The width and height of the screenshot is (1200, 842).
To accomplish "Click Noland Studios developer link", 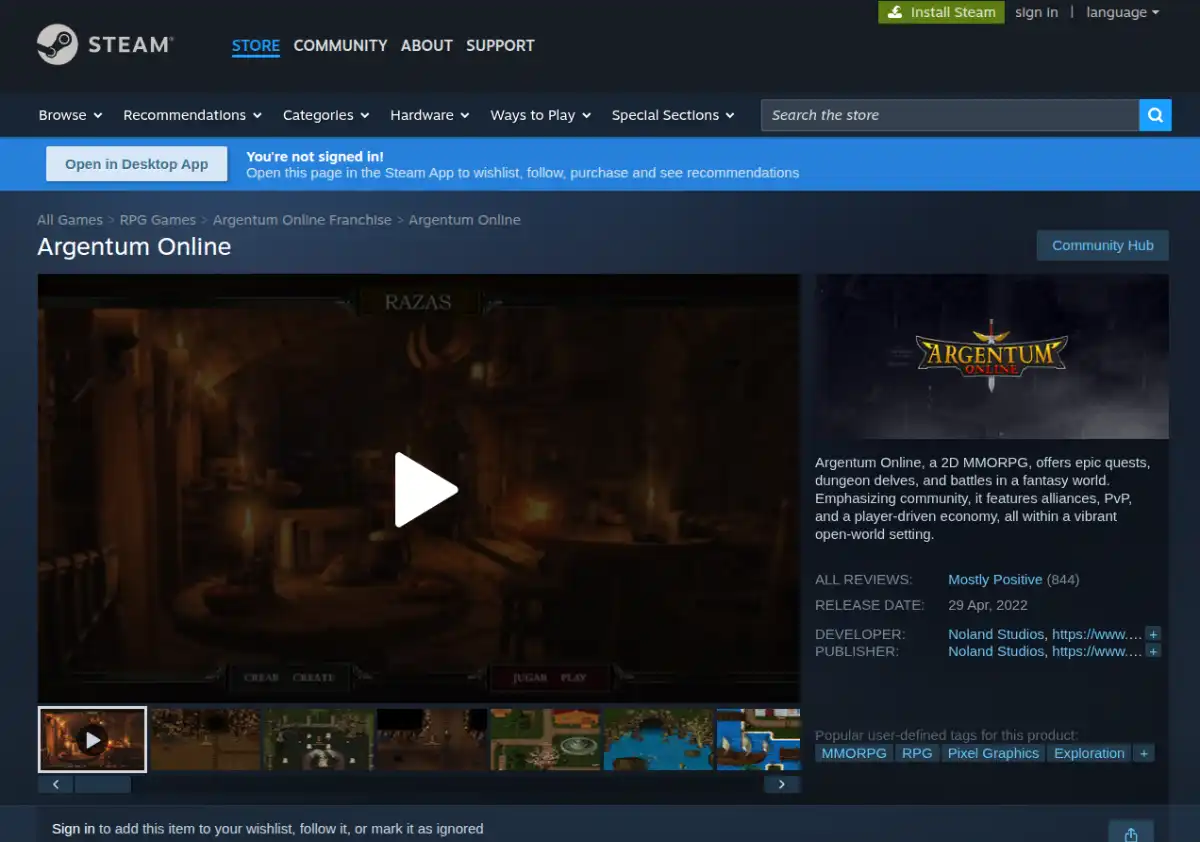I will [x=996, y=634].
